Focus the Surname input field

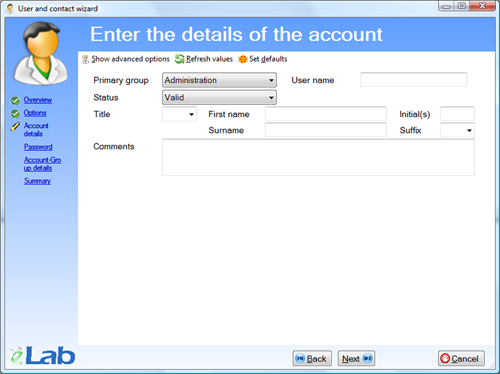tap(326, 130)
